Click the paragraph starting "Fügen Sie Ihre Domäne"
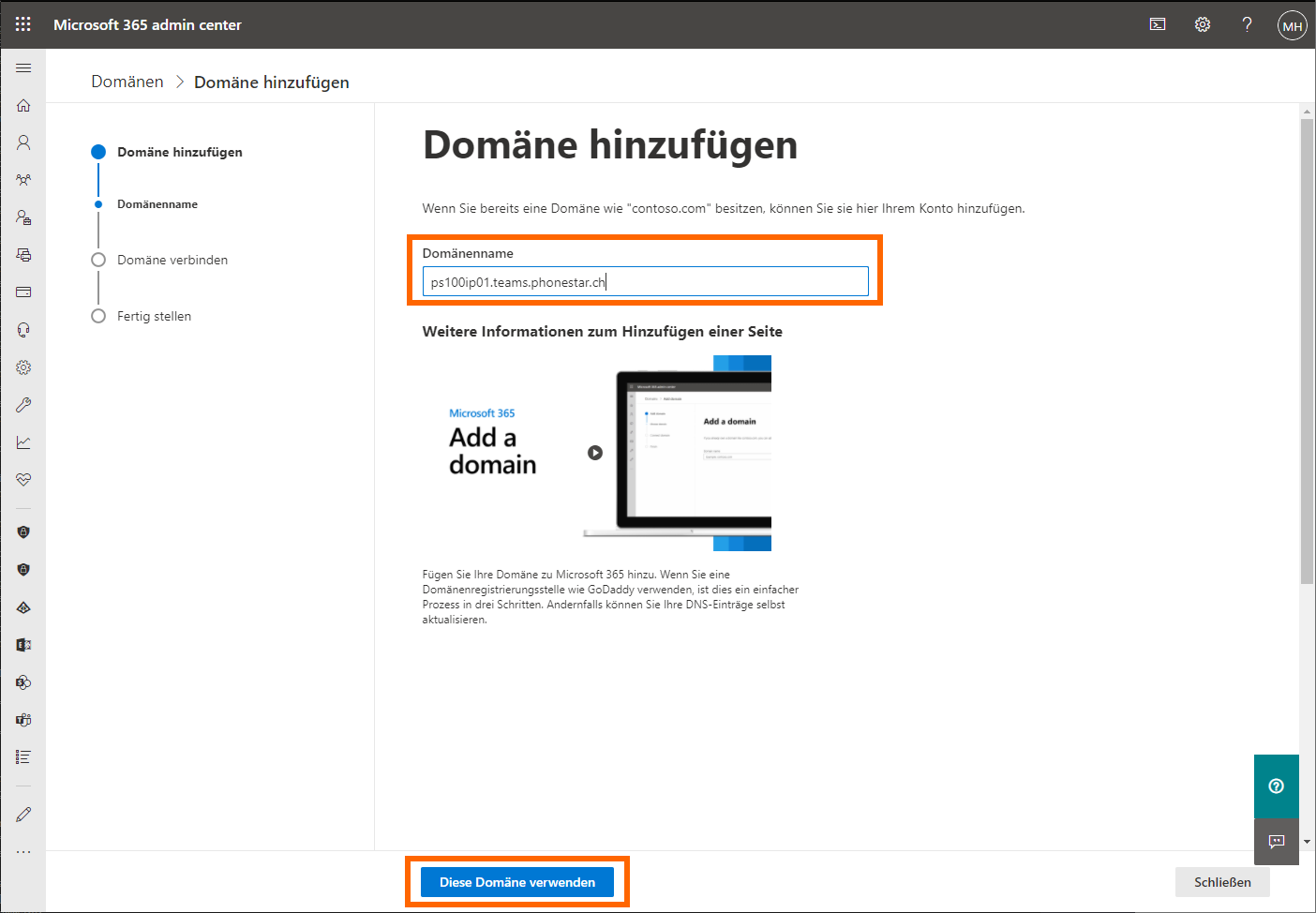This screenshot has width=1316, height=913. click(610, 597)
